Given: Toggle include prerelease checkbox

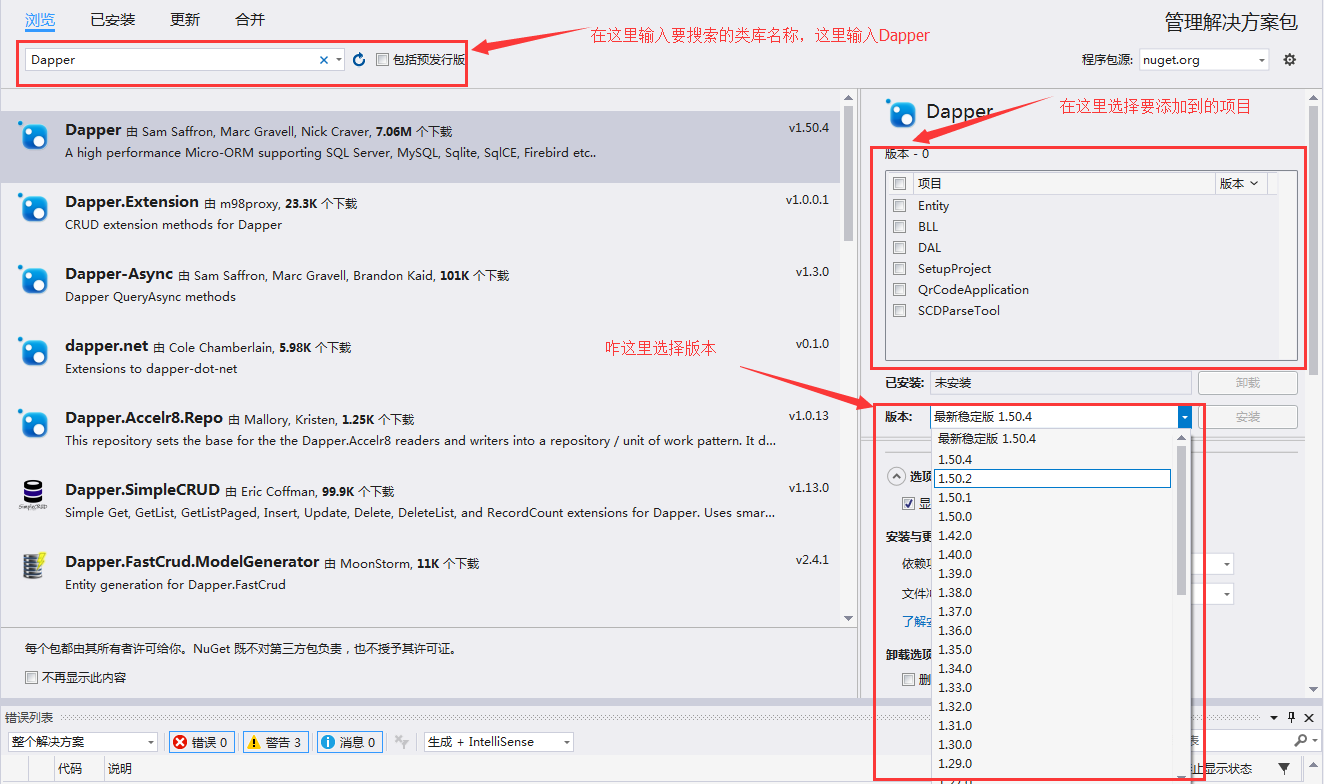Looking at the screenshot, I should click(382, 60).
